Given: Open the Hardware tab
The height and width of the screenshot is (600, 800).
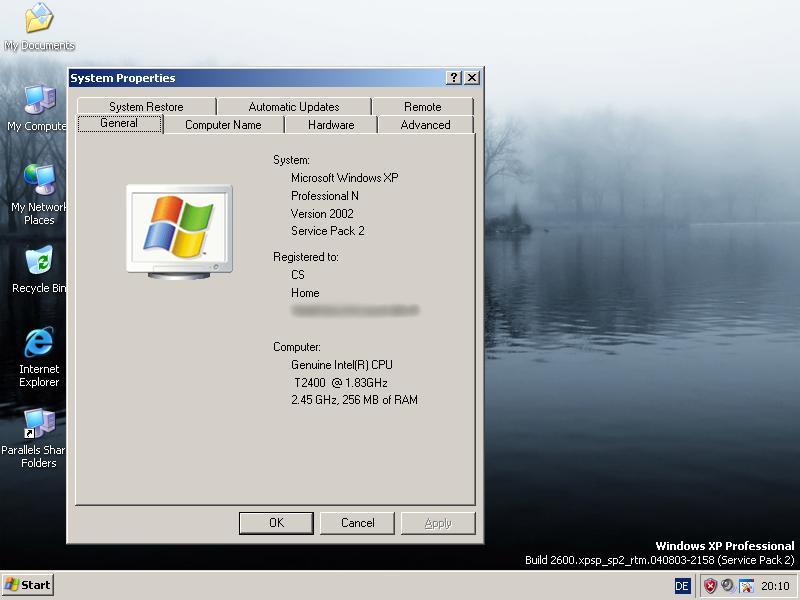Looking at the screenshot, I should [x=331, y=125].
